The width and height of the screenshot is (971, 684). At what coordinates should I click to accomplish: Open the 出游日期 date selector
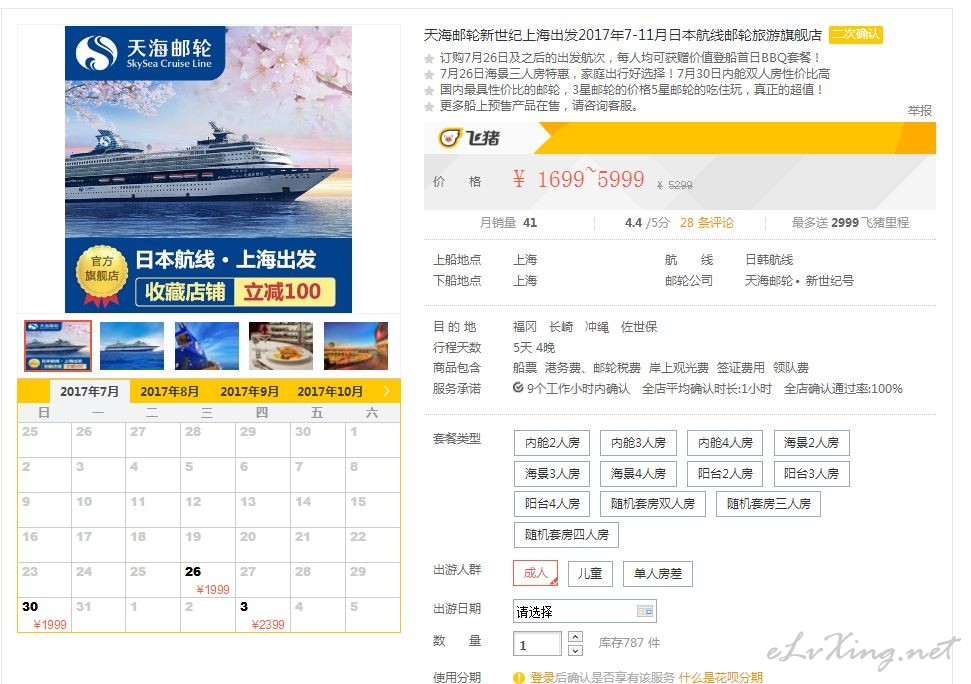tap(584, 611)
